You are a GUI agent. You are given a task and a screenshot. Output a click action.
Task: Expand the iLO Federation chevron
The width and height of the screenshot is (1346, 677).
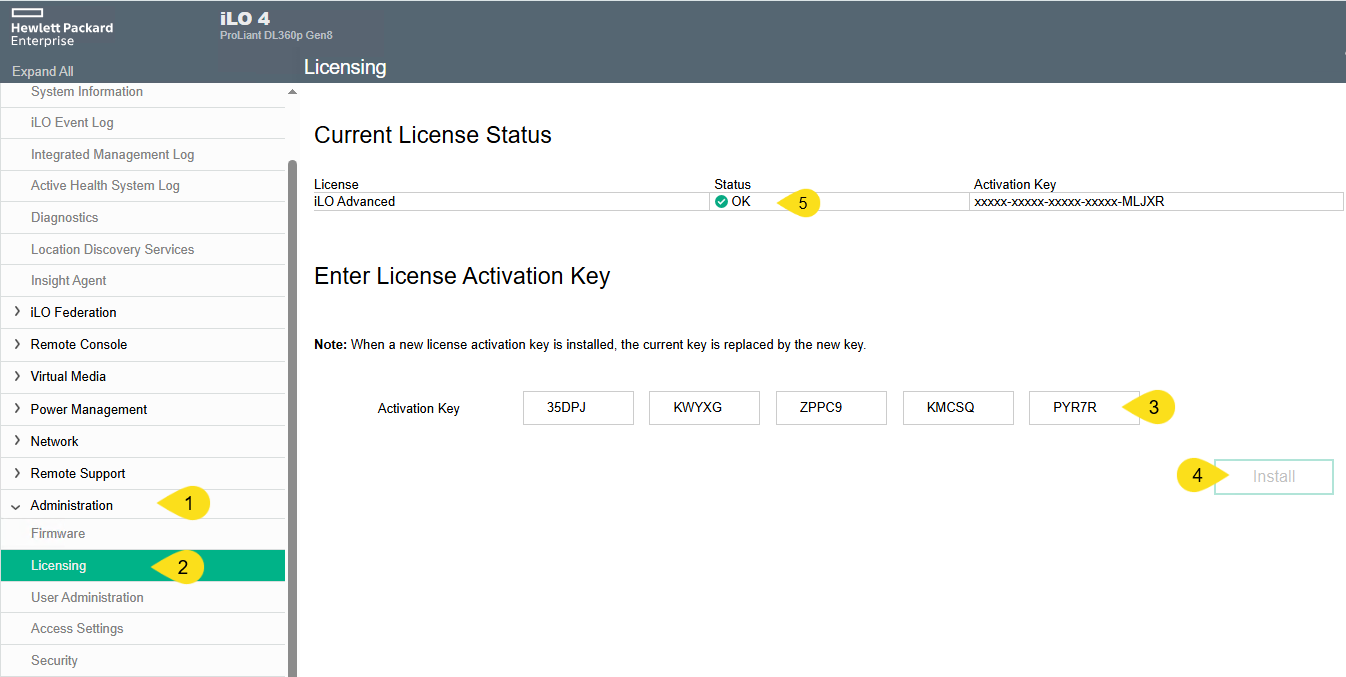[x=17, y=313]
